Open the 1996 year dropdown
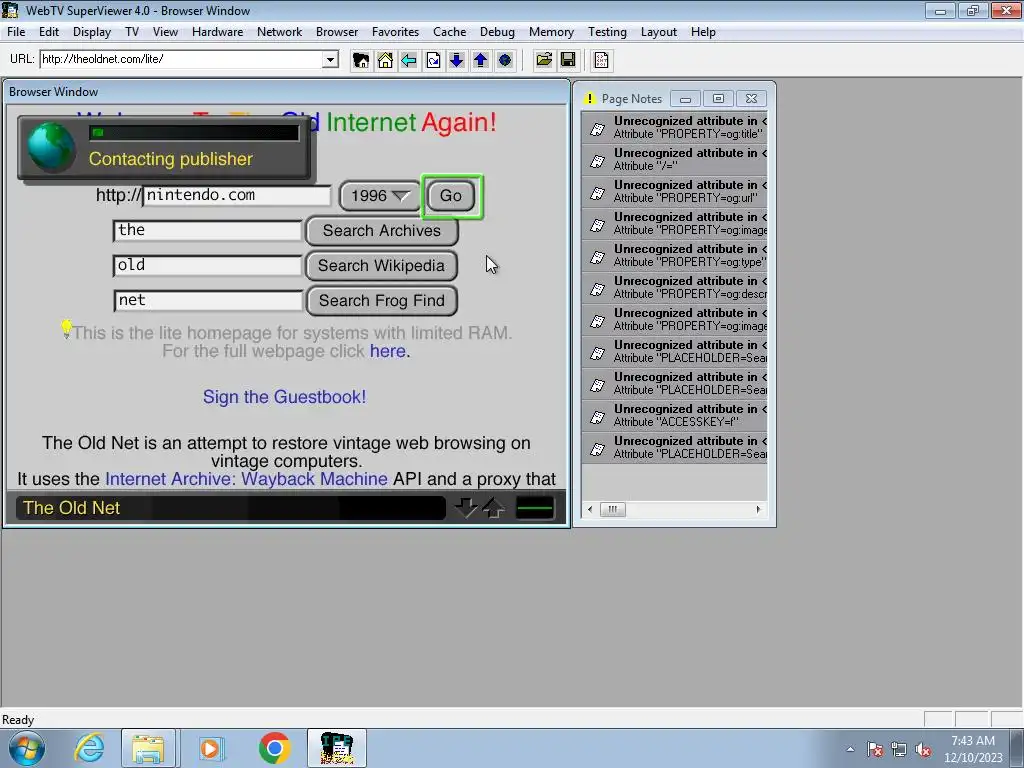 click(x=380, y=196)
